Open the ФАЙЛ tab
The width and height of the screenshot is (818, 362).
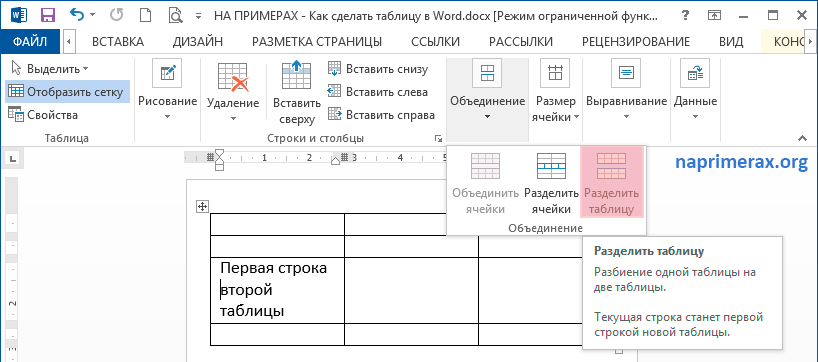coord(30,42)
